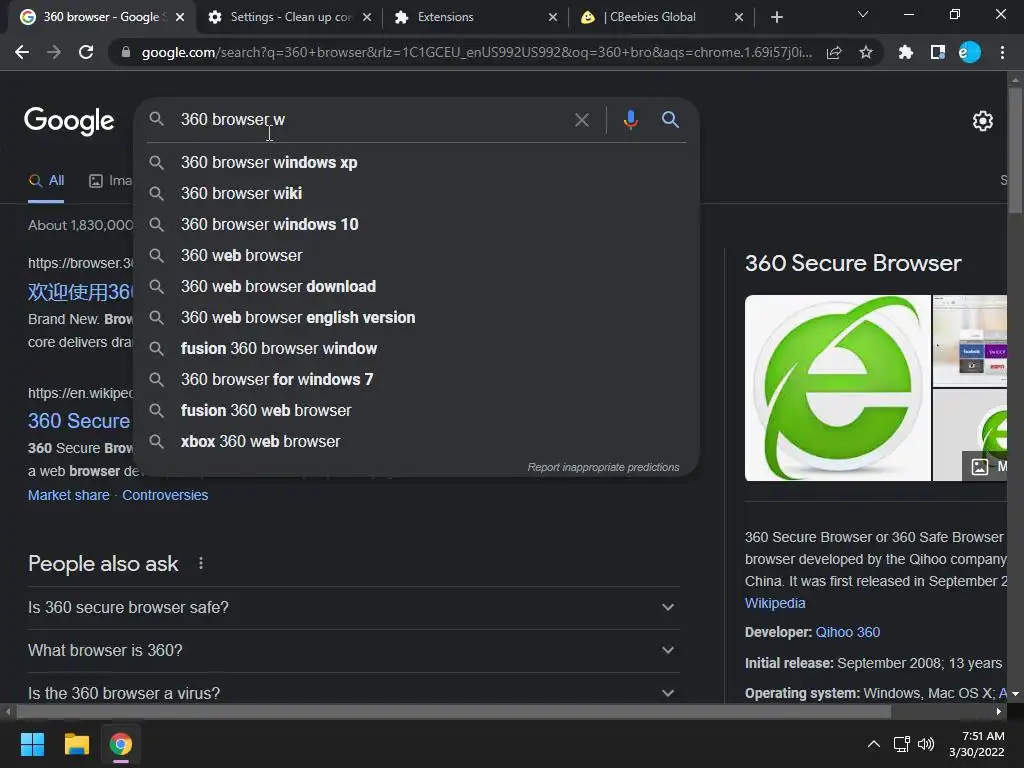The width and height of the screenshot is (1024, 768).
Task: Open the Qihoo 360 developer link
Action: pyautogui.click(x=848, y=632)
